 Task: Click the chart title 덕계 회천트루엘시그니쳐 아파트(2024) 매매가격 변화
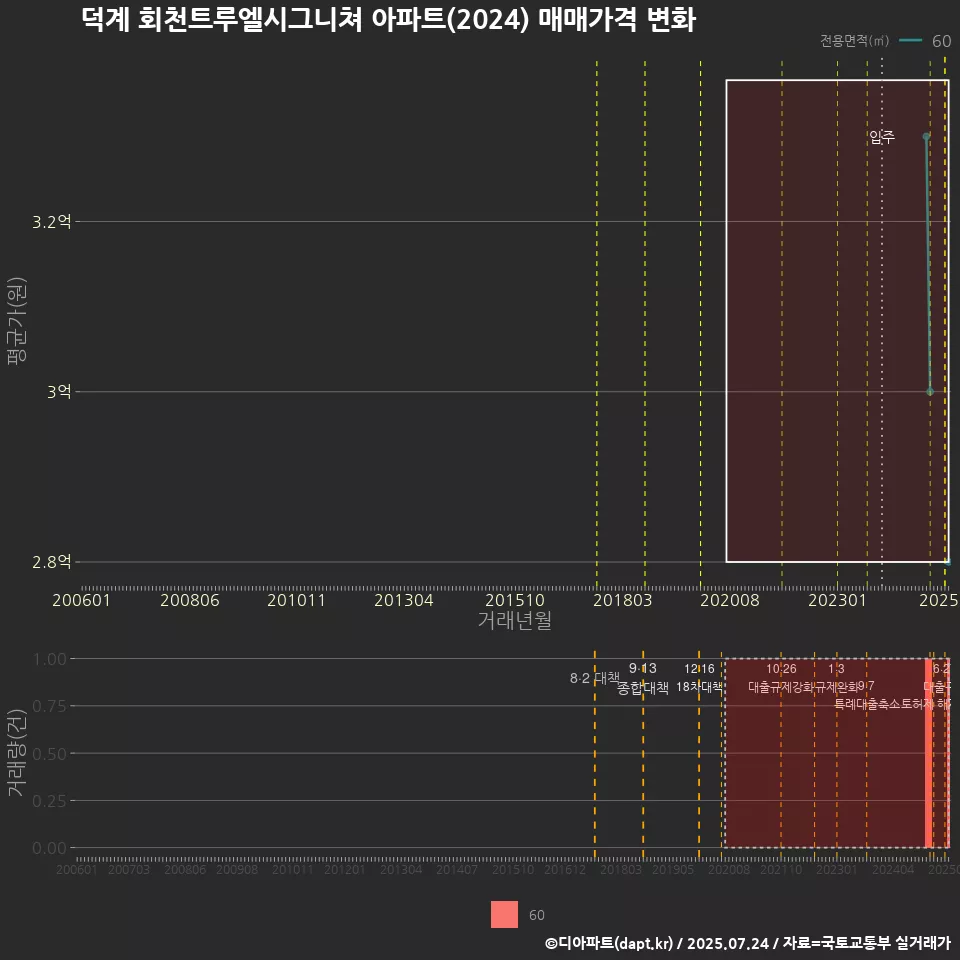[x=389, y=20]
